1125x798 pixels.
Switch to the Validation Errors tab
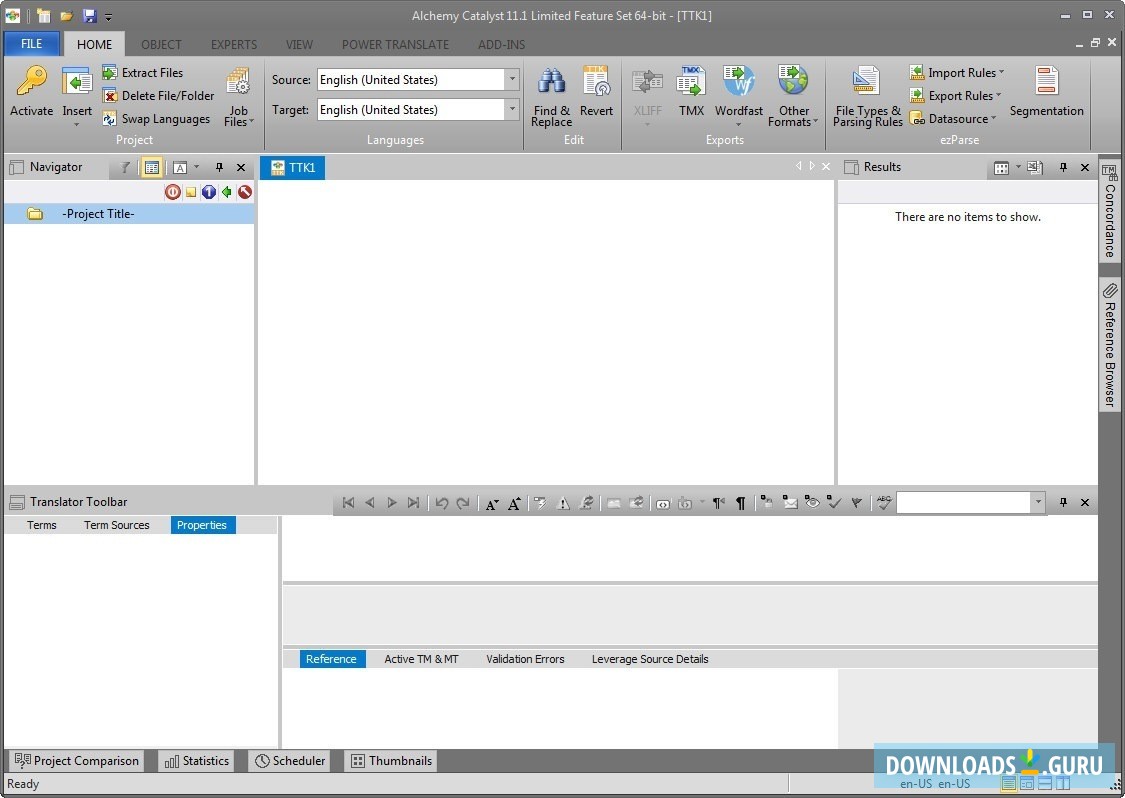click(525, 659)
